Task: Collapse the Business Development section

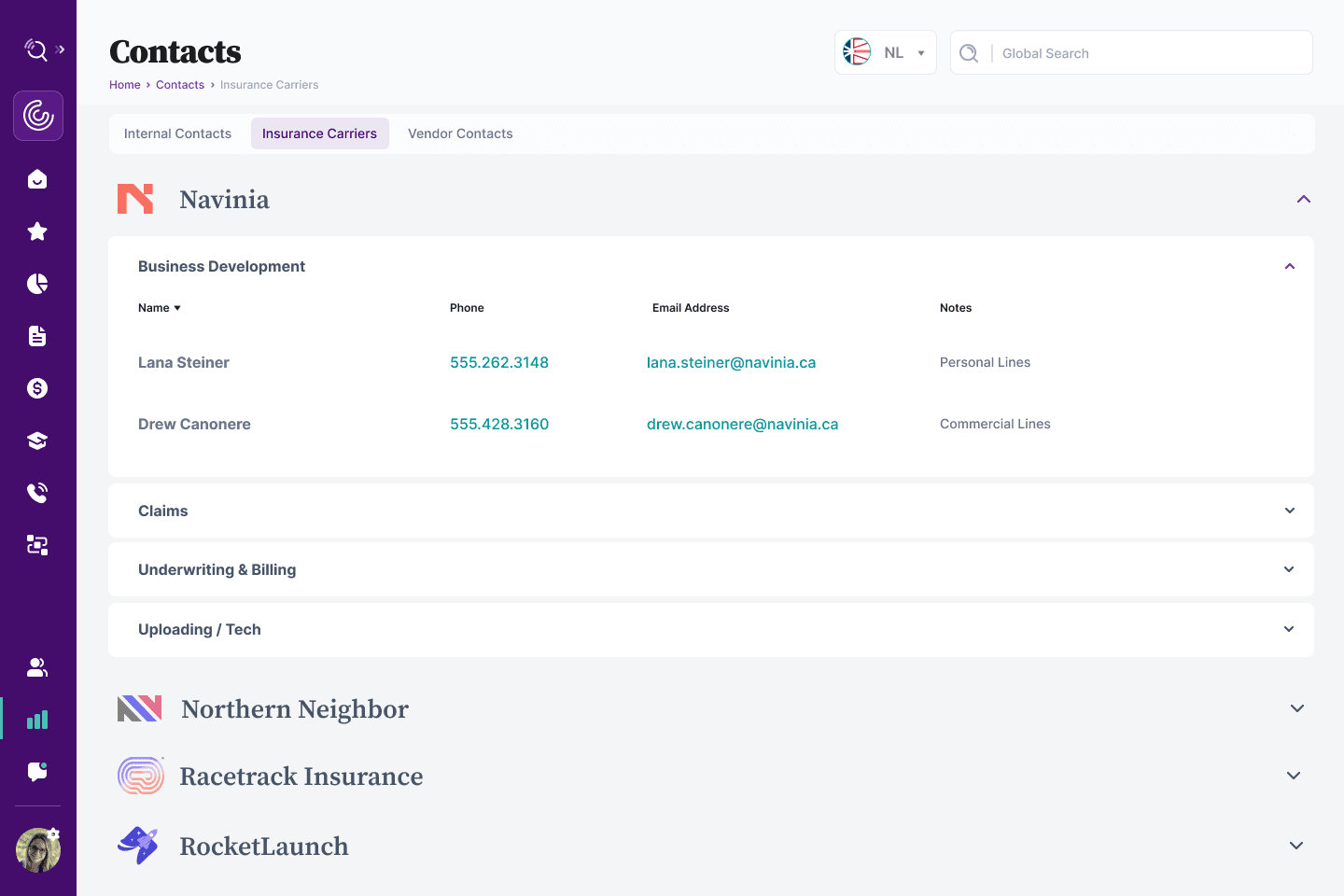Action: coord(1289,267)
